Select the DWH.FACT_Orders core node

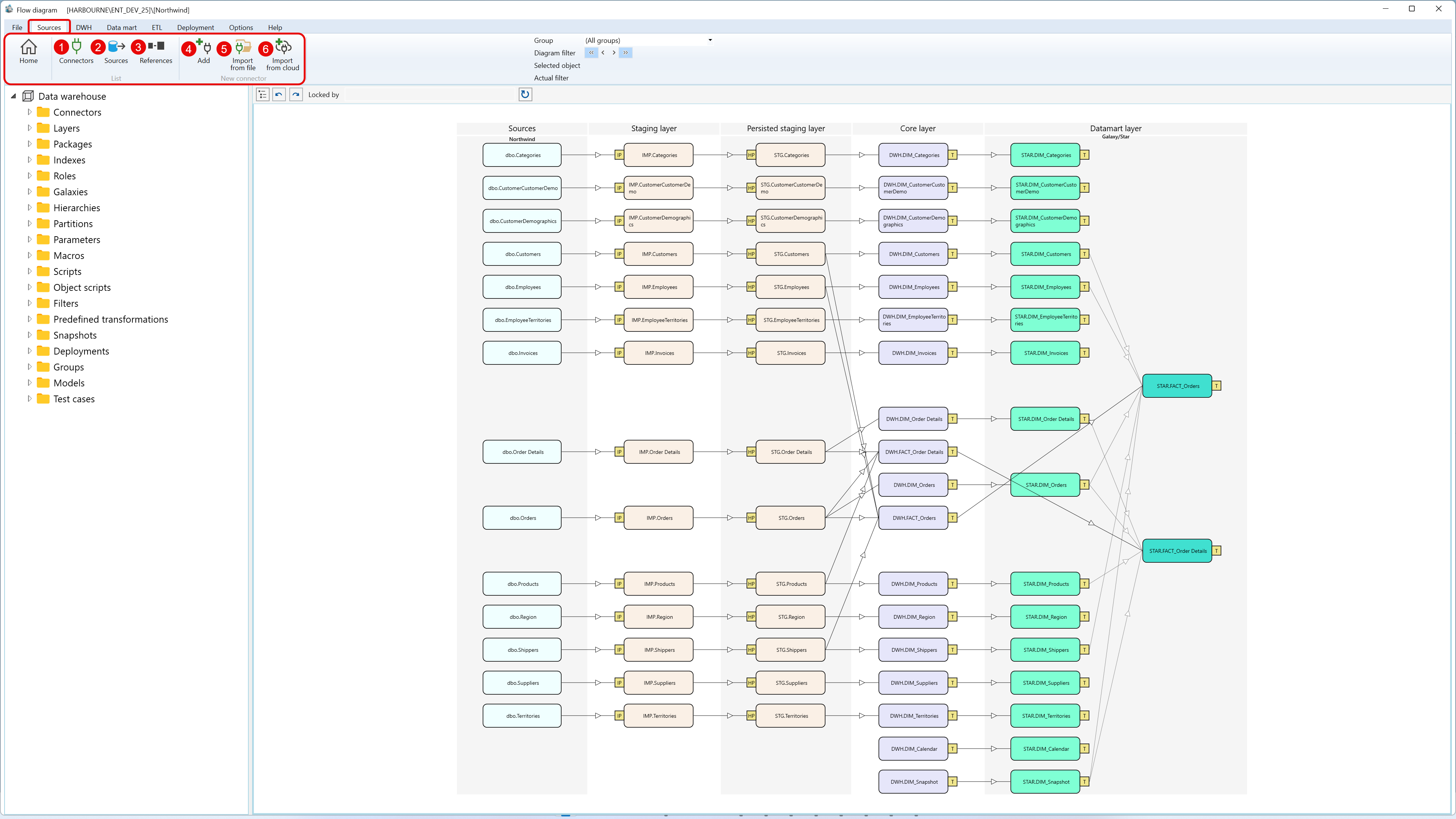click(913, 518)
